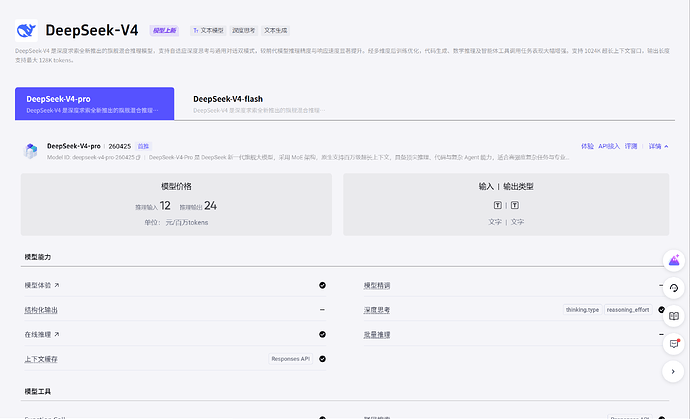Click the API接入 link

click(609, 146)
